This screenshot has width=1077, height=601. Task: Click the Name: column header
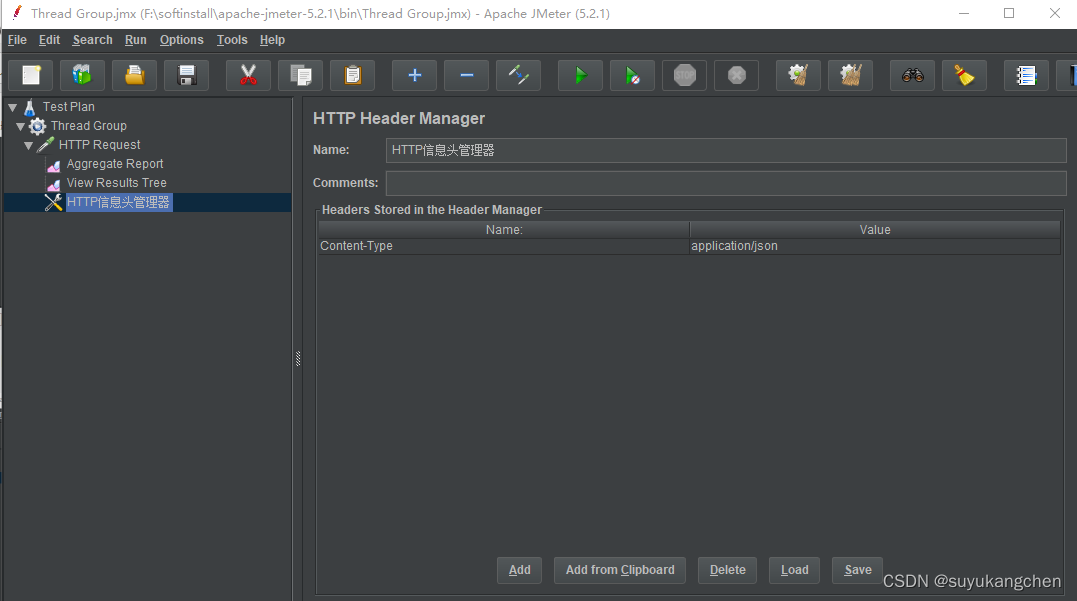[503, 230]
